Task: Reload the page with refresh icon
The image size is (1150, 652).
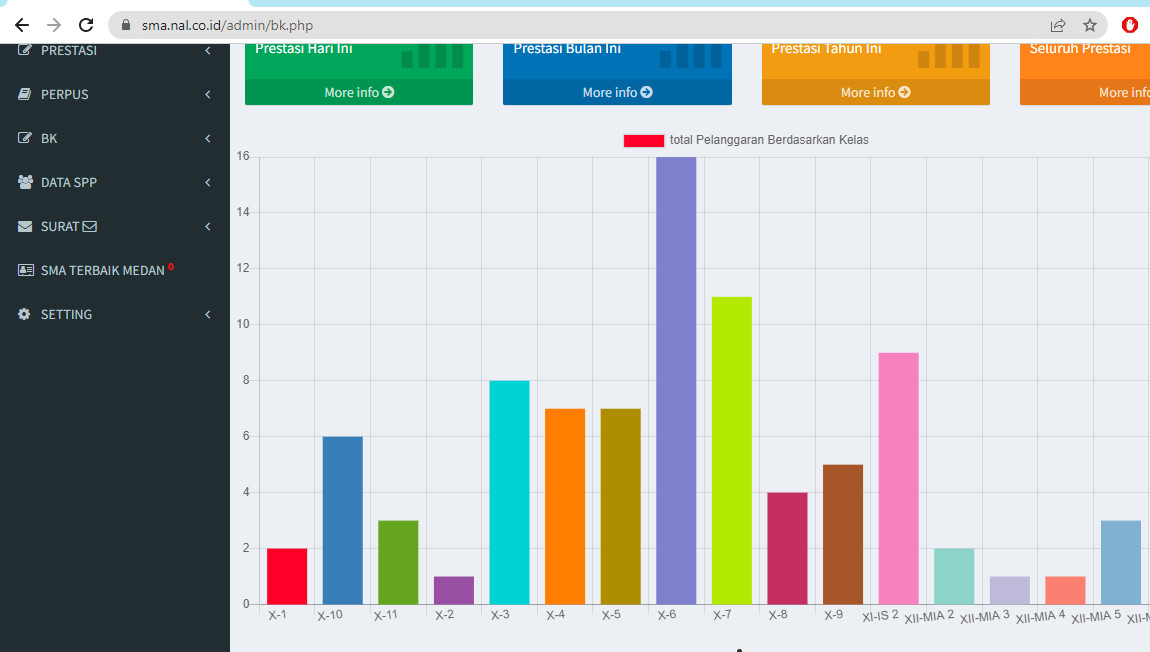Action: (86, 25)
